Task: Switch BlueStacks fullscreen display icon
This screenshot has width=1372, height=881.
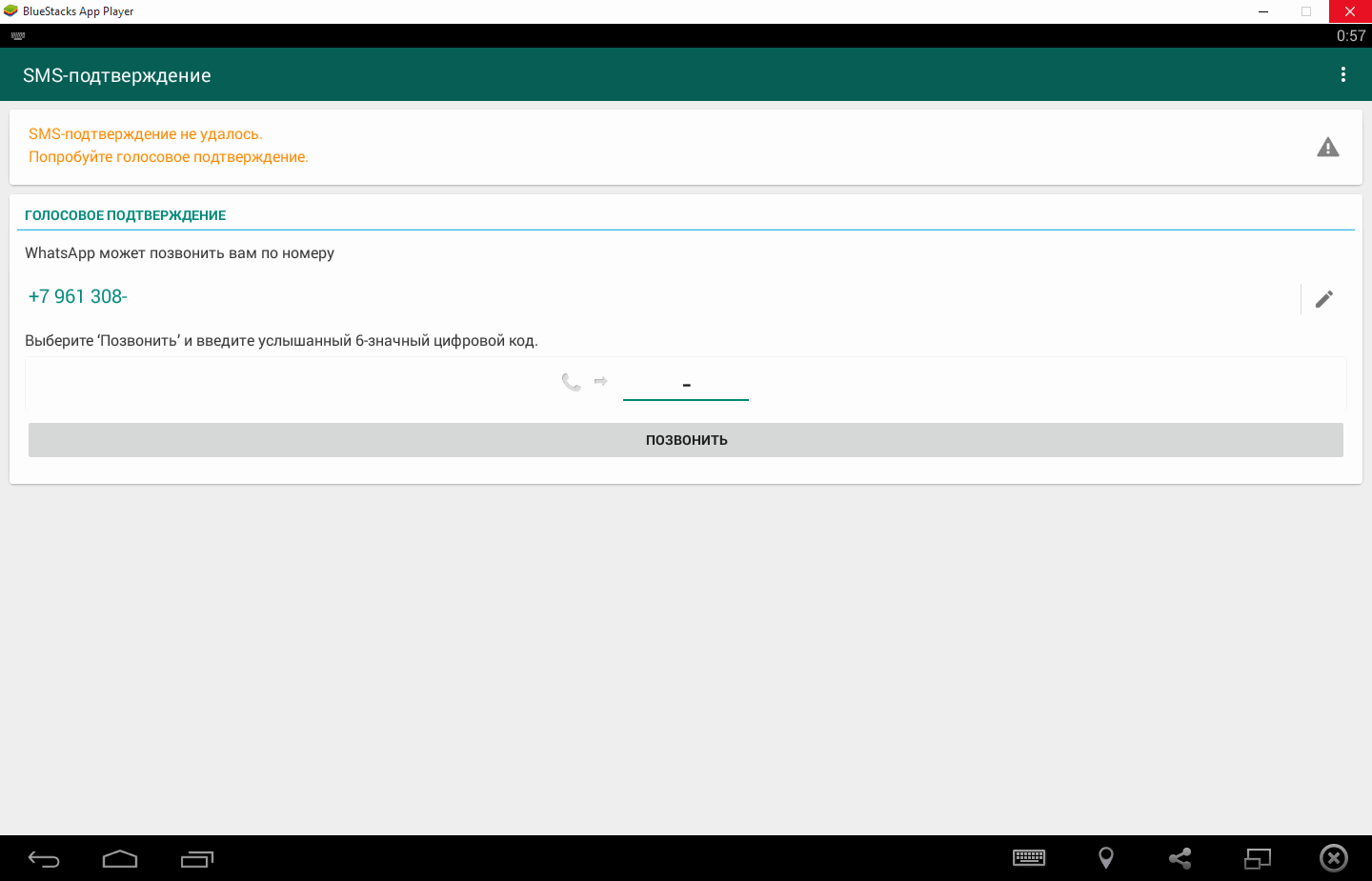Action: coord(1258,858)
